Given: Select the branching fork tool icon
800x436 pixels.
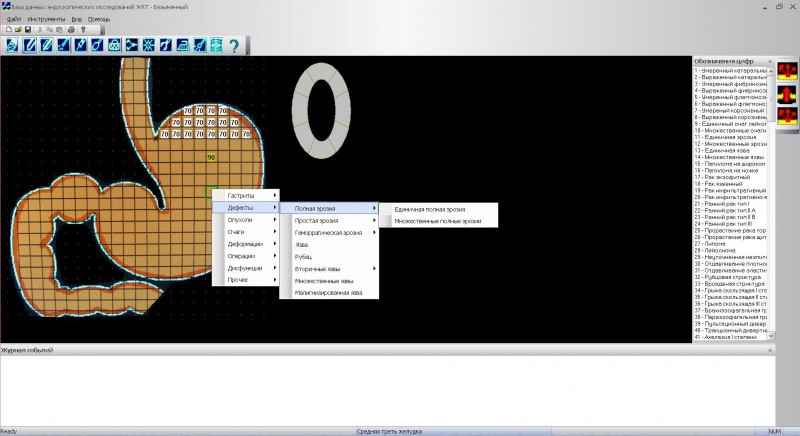Looking at the screenshot, I should click(x=132, y=45).
